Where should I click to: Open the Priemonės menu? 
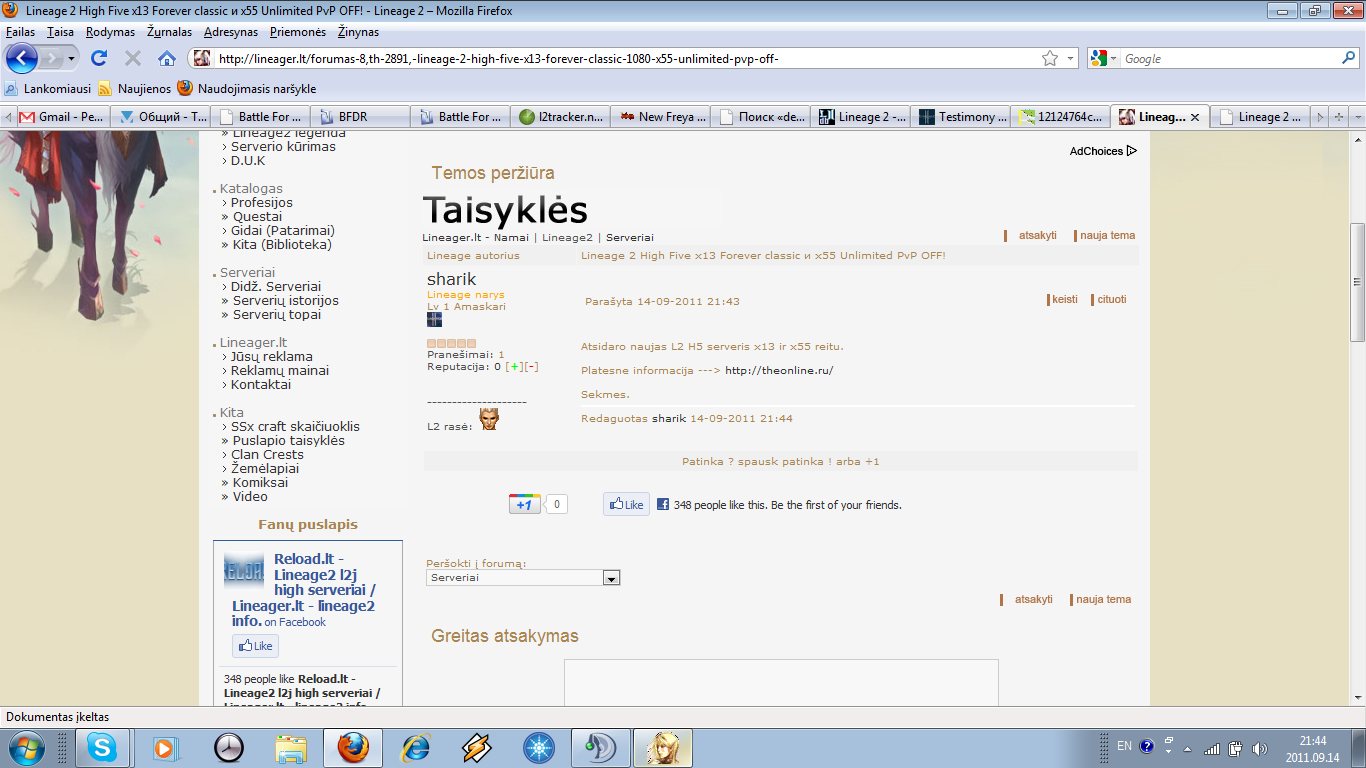click(298, 32)
